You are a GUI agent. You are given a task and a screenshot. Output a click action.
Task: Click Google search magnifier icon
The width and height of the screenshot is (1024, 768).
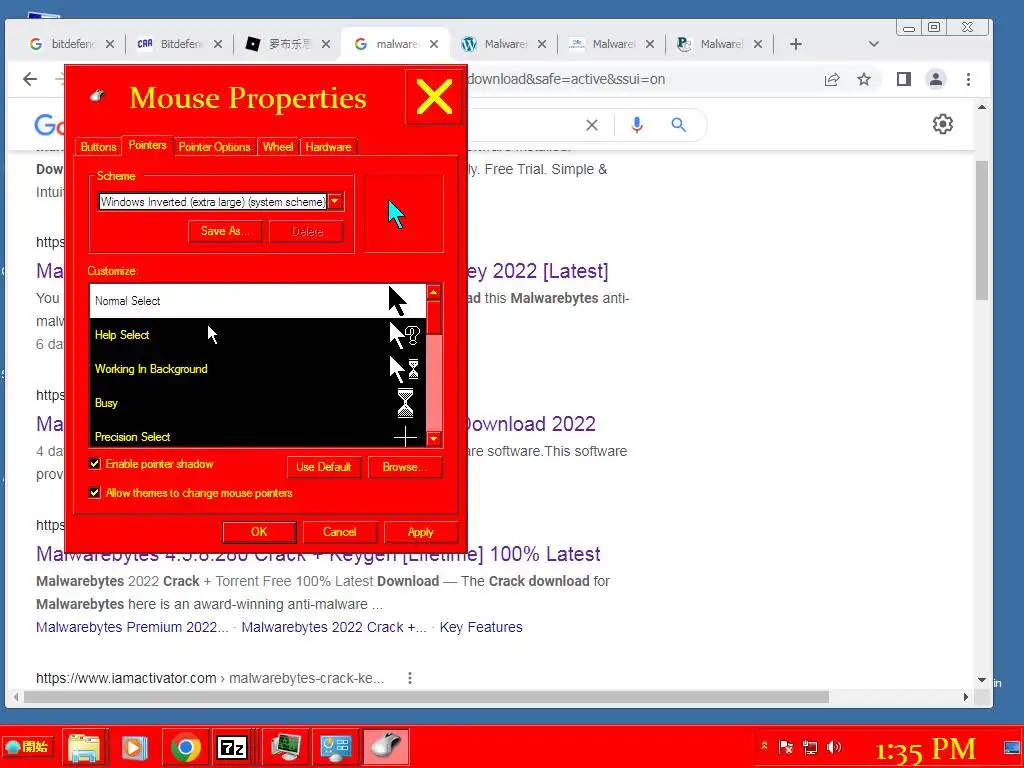point(679,125)
